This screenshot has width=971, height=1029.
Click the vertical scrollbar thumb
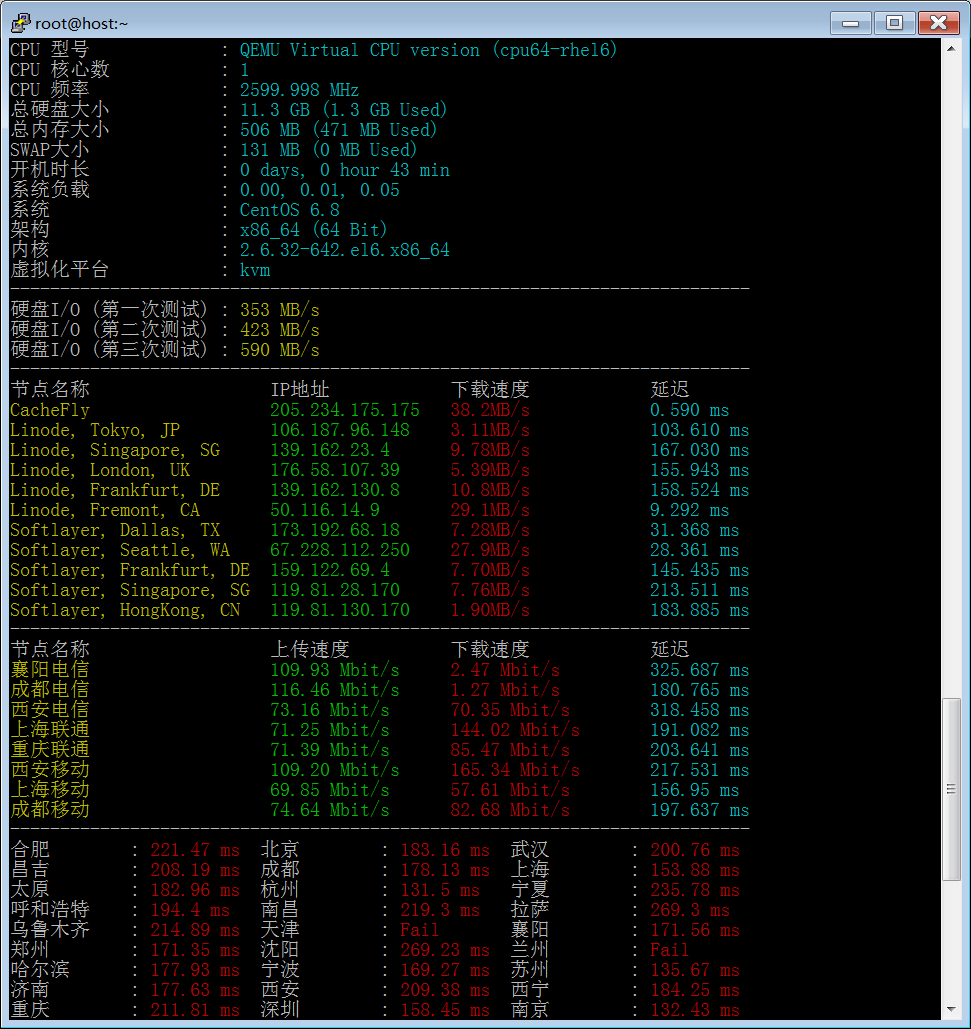click(951, 789)
